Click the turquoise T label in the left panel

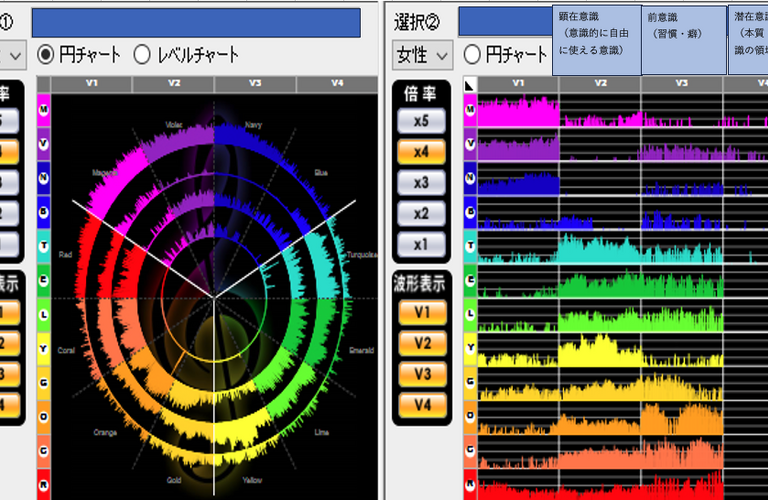[44, 246]
